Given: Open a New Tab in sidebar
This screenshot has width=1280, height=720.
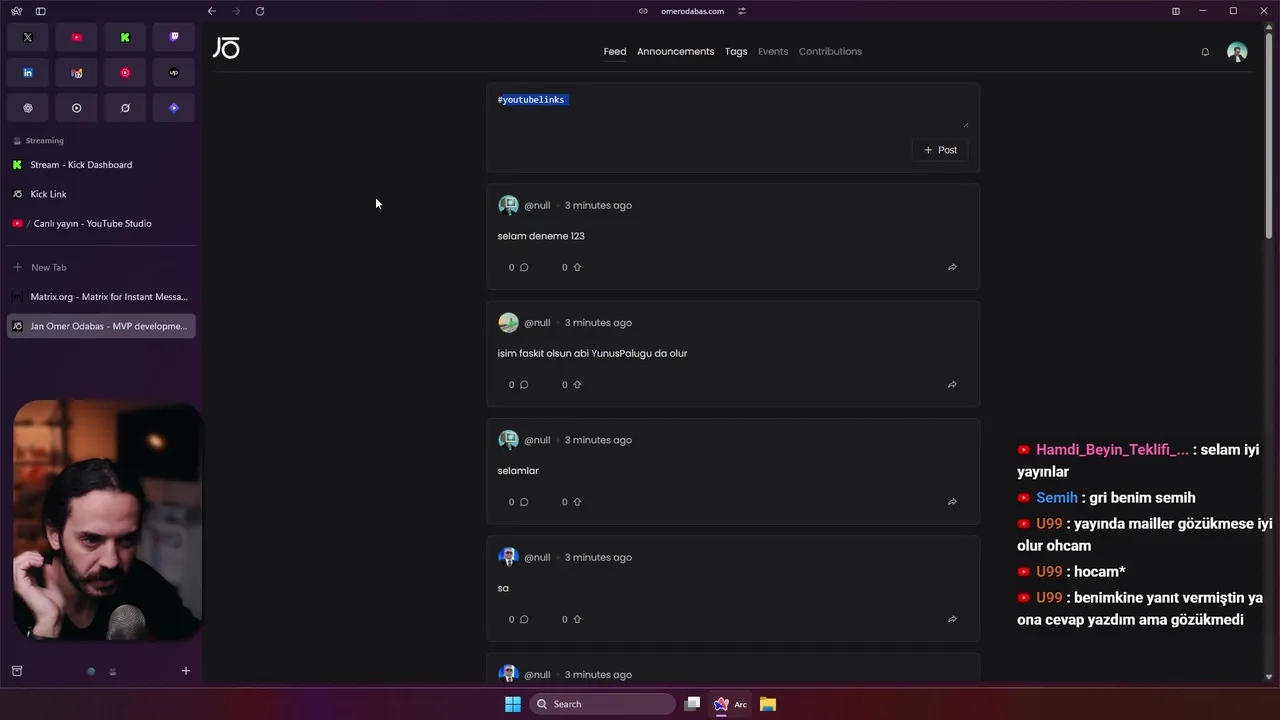Looking at the screenshot, I should click(101, 267).
